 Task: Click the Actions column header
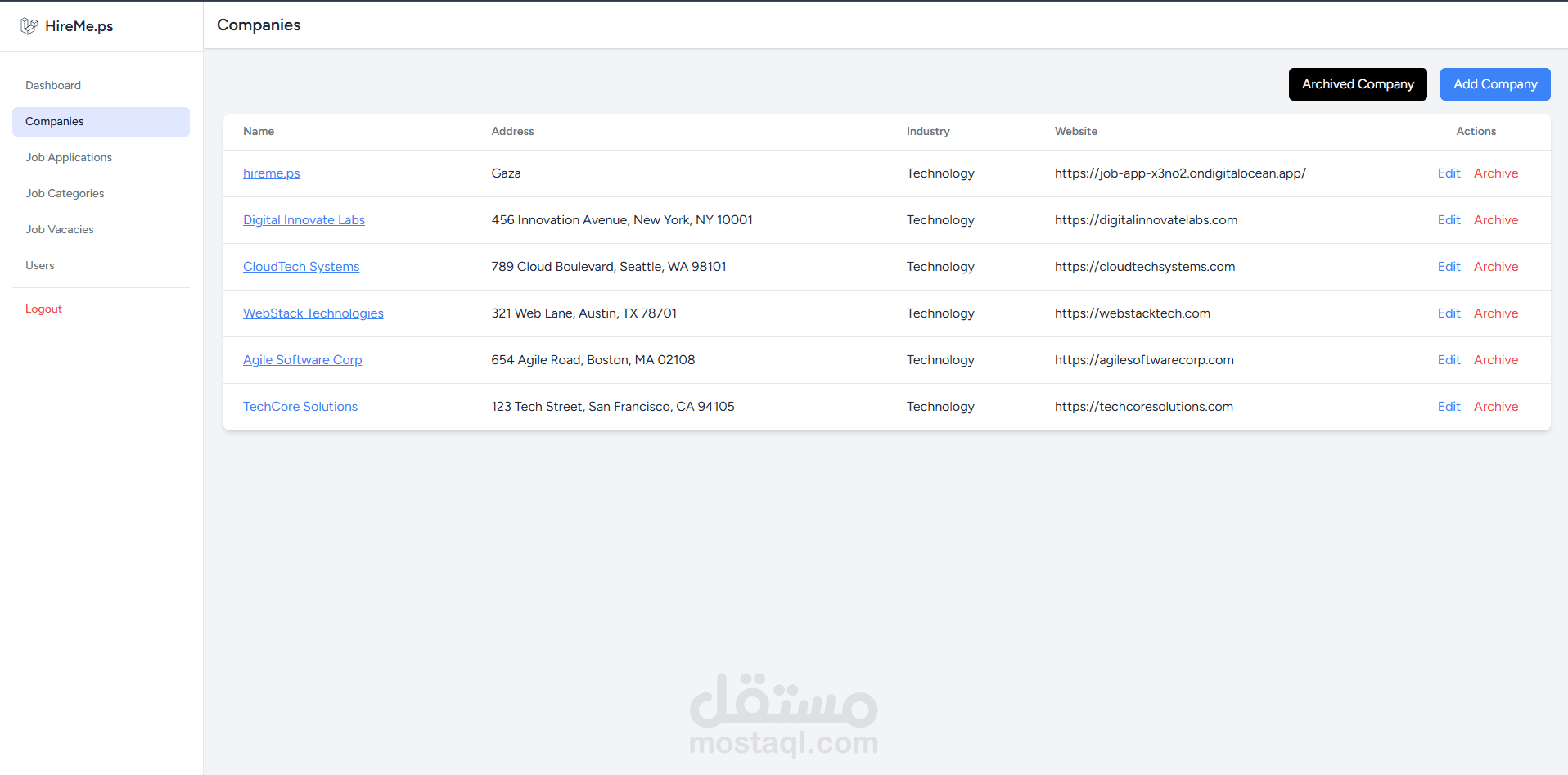1476,131
